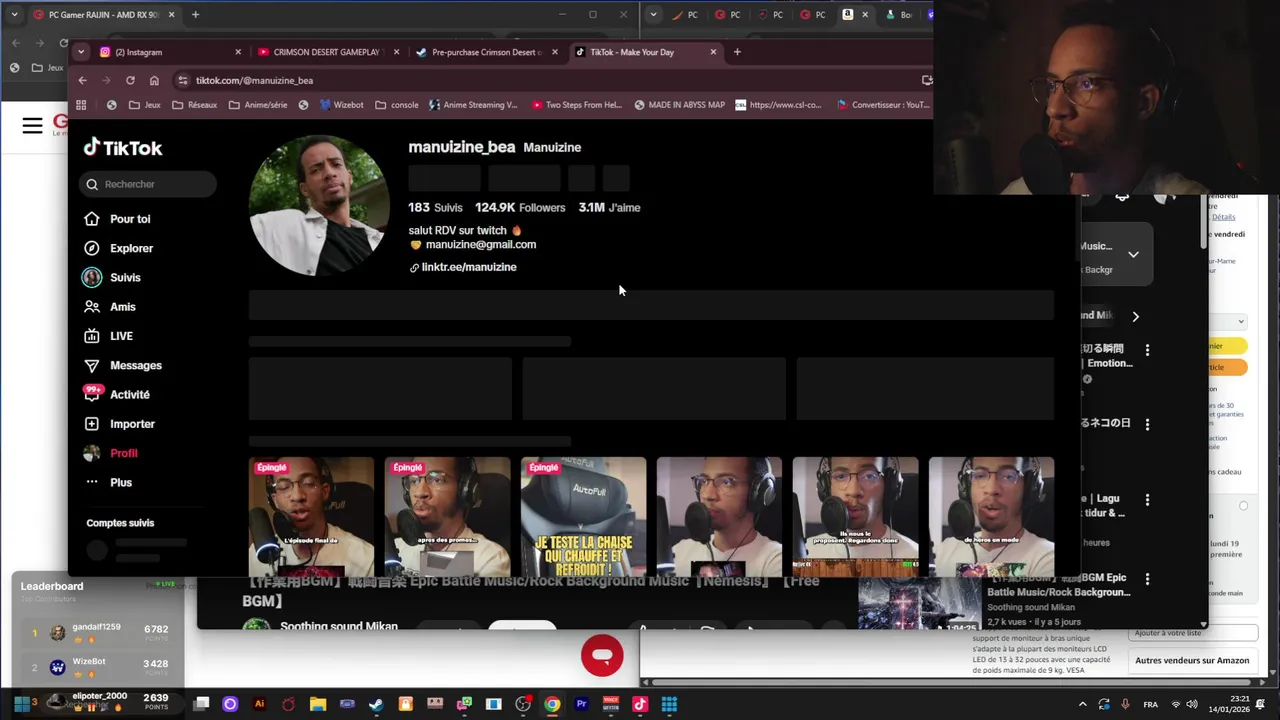
Task: Open the linktr.ee/manuizine profile link
Action: pos(463,267)
